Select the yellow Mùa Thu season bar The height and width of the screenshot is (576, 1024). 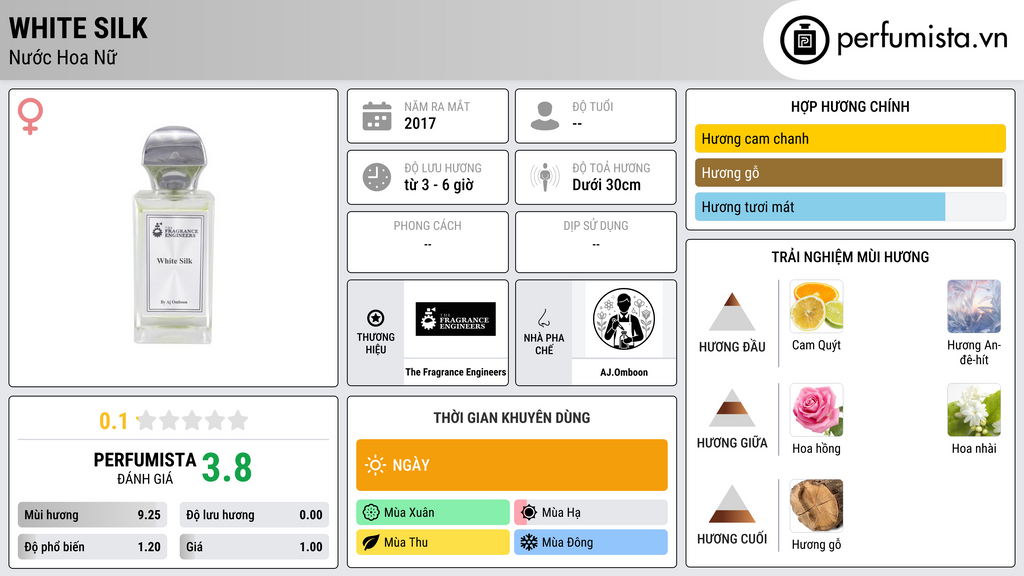point(433,543)
